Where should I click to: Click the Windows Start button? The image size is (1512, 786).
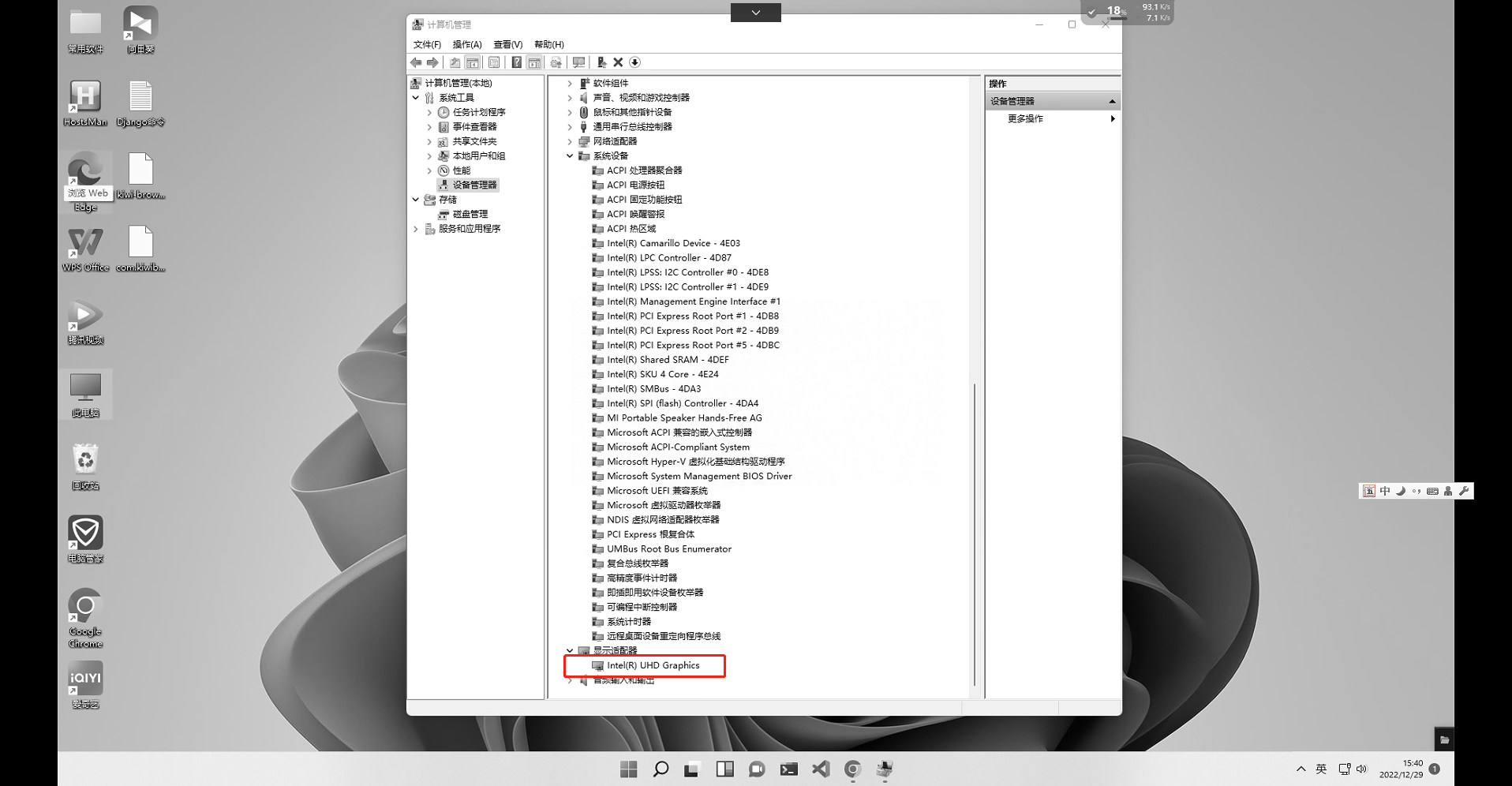(629, 769)
